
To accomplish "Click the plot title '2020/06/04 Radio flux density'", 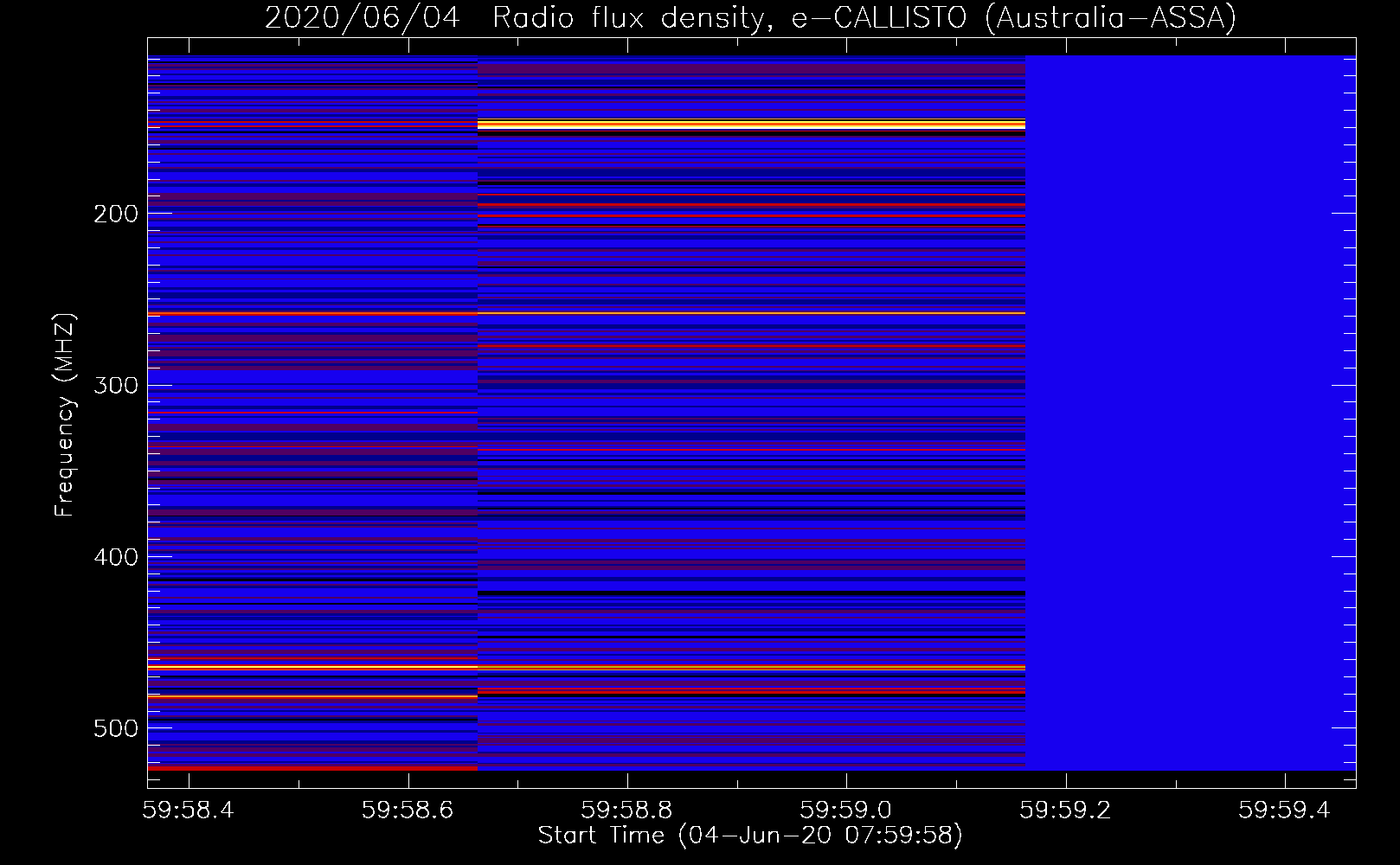I will pos(750,17).
